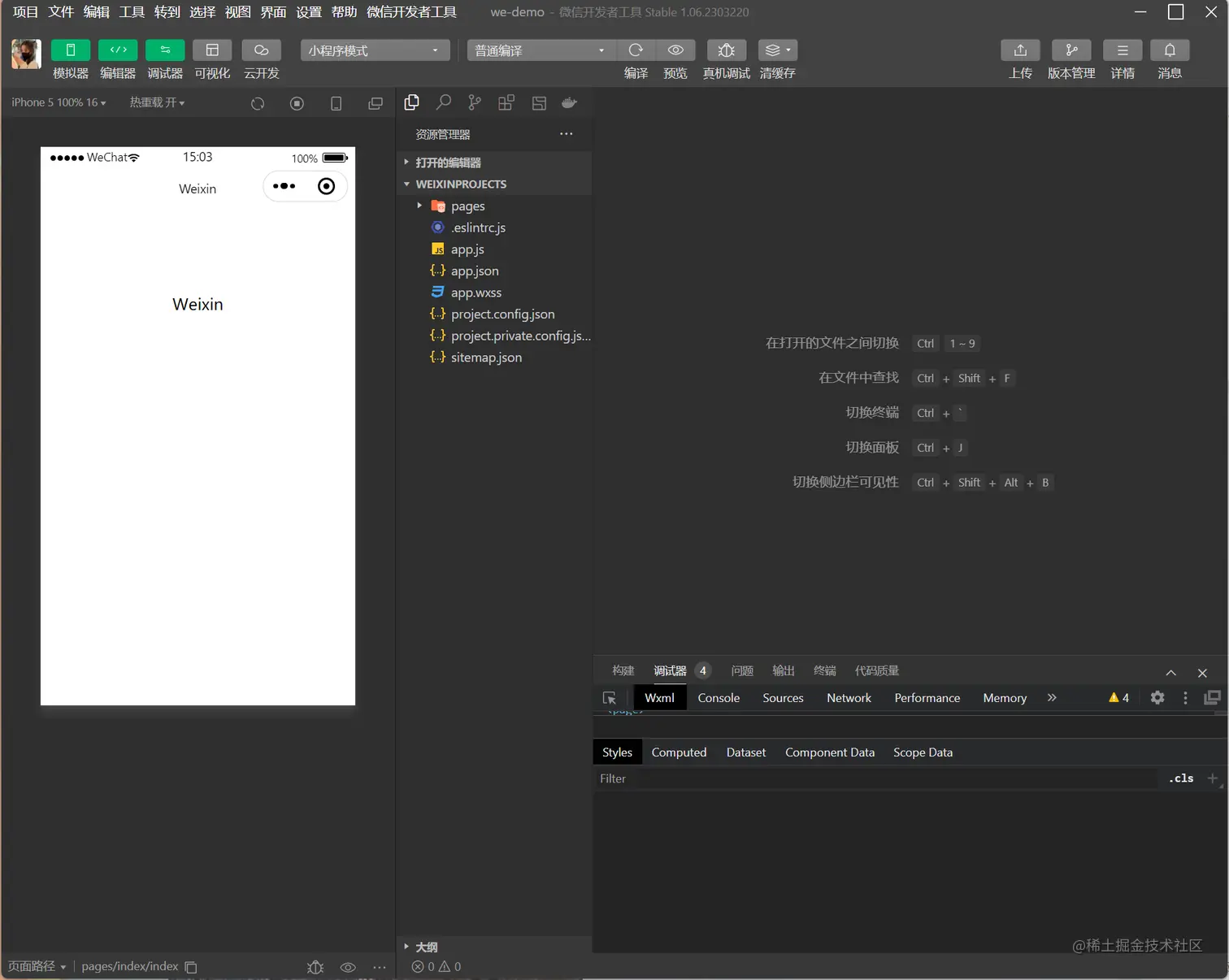This screenshot has height=980, width=1229.
Task: Toggle the 可视化 visual panel button
Action: [212, 50]
